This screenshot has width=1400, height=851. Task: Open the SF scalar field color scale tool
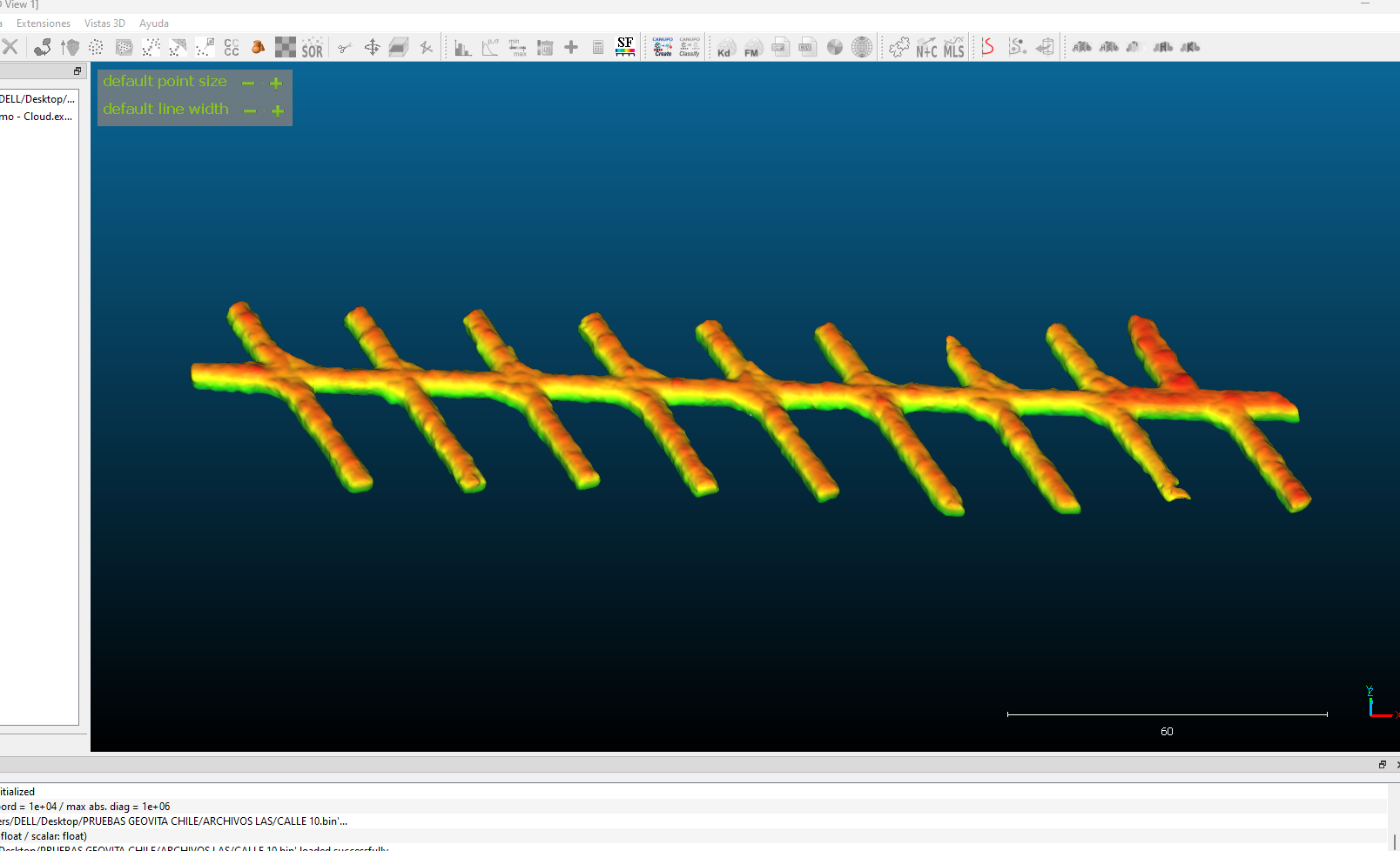coord(625,47)
